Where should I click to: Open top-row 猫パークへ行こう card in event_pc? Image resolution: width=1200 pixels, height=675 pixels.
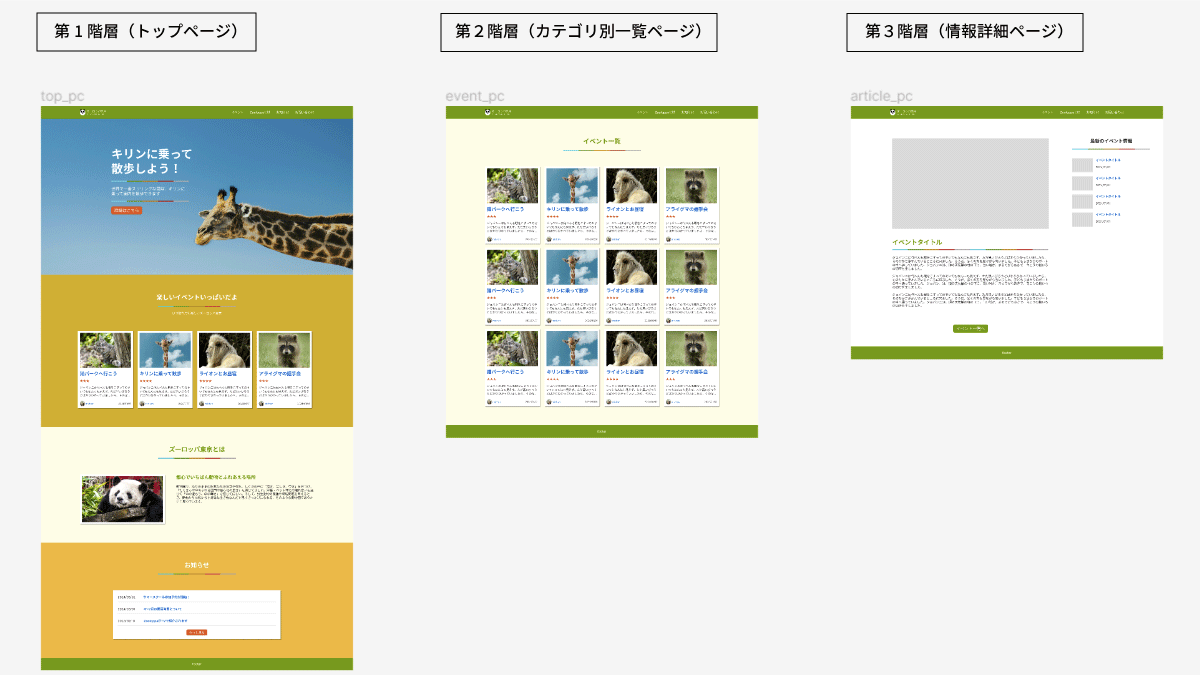512,205
